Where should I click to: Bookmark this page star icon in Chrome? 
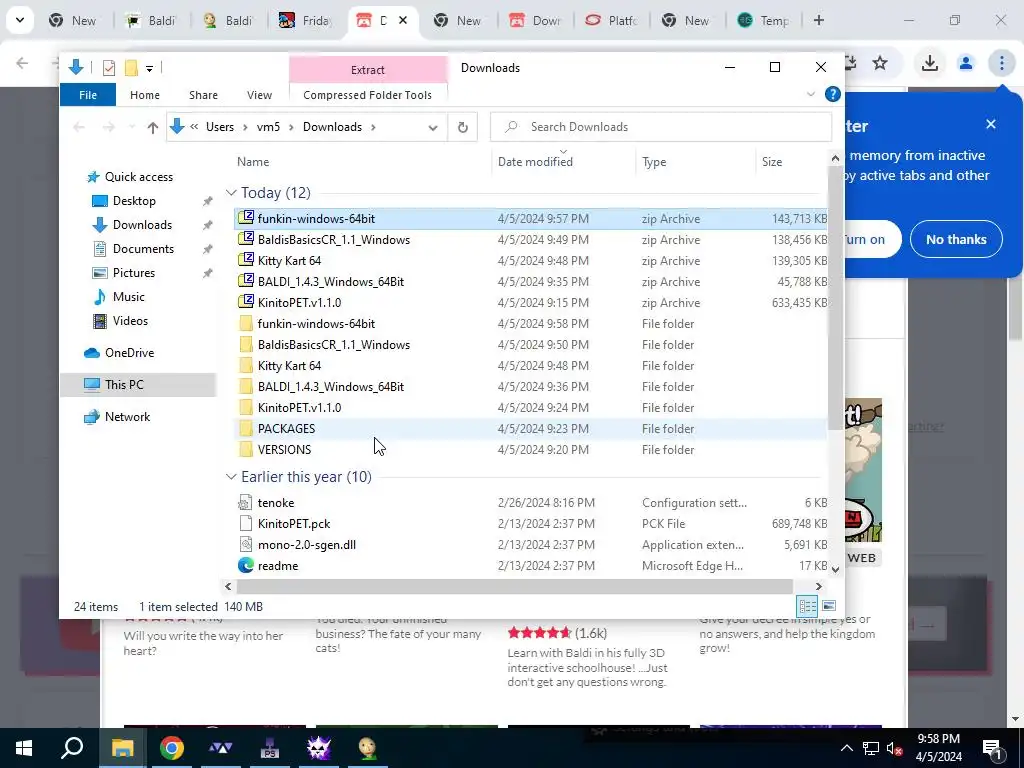pyautogui.click(x=880, y=63)
